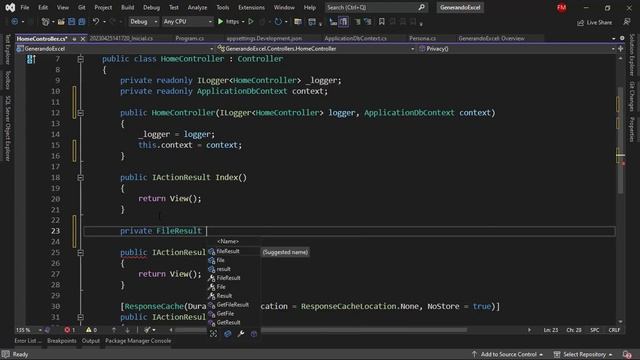Collapse the constructor block at line 12
This screenshot has height=360, width=640.
[x=80, y=113]
